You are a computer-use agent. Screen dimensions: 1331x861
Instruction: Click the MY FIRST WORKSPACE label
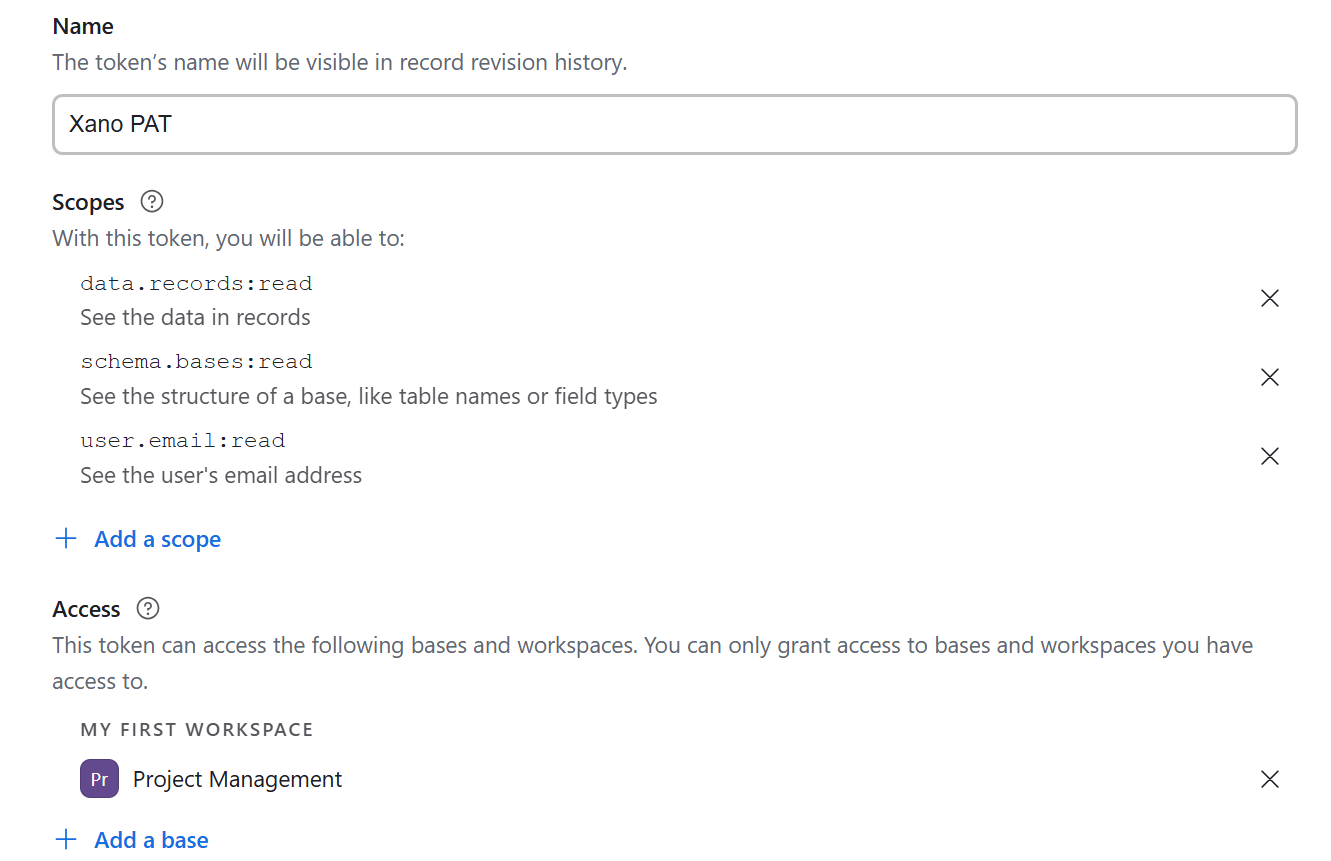(x=197, y=730)
